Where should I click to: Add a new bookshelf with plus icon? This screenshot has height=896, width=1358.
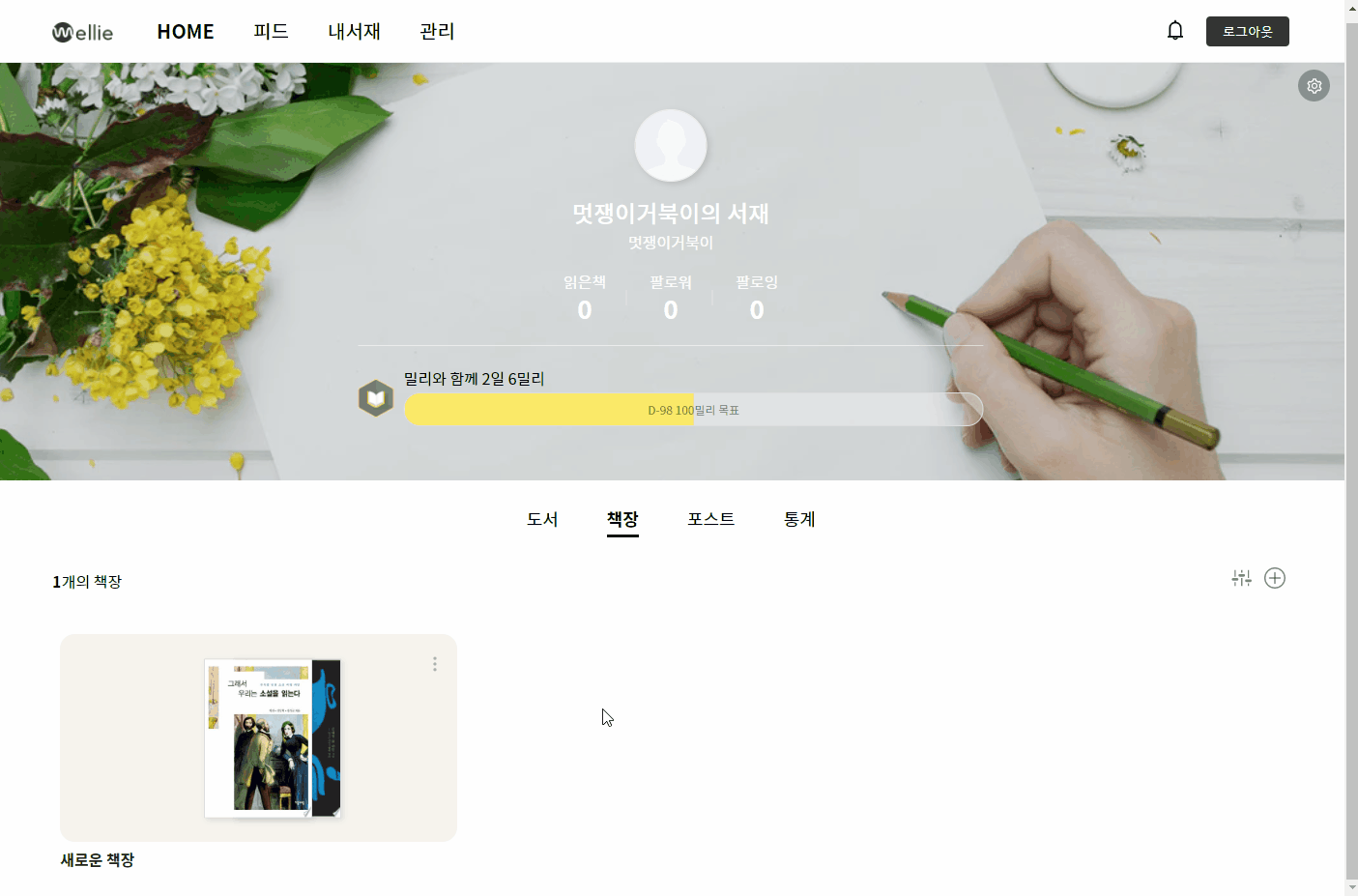[1275, 578]
